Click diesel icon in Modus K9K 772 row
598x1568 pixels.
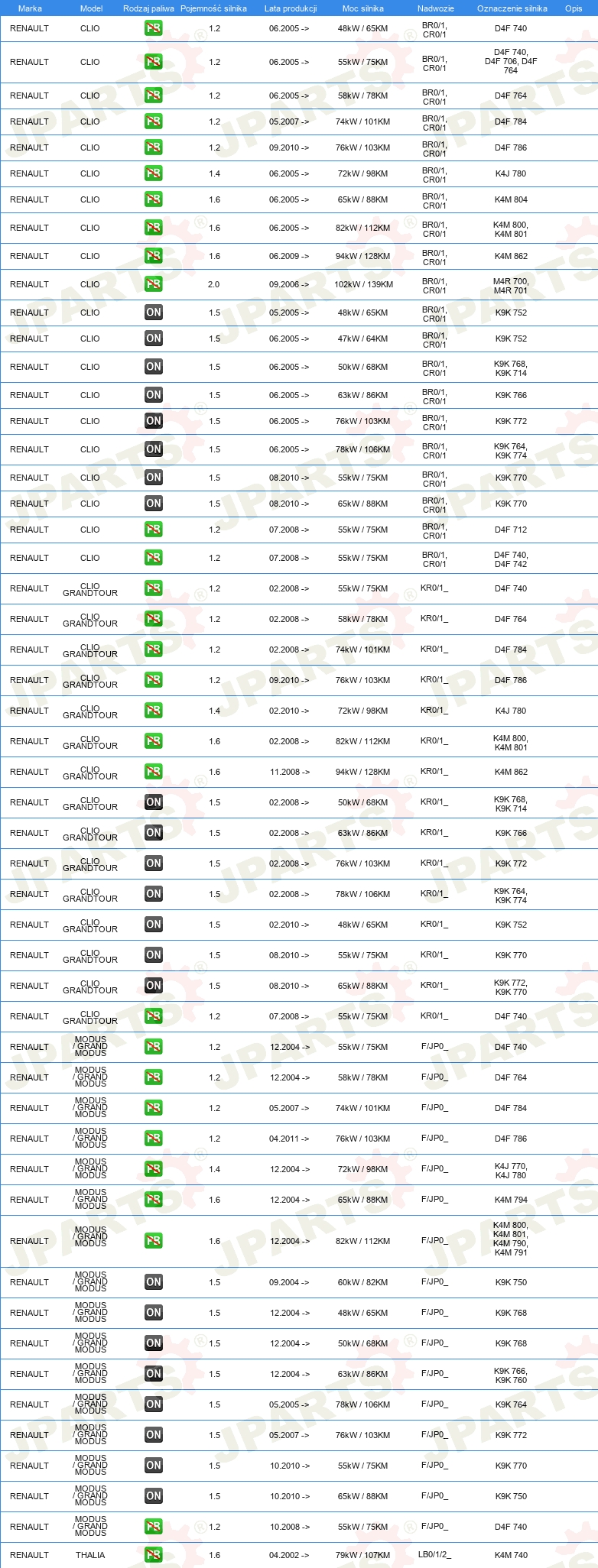[x=154, y=1435]
